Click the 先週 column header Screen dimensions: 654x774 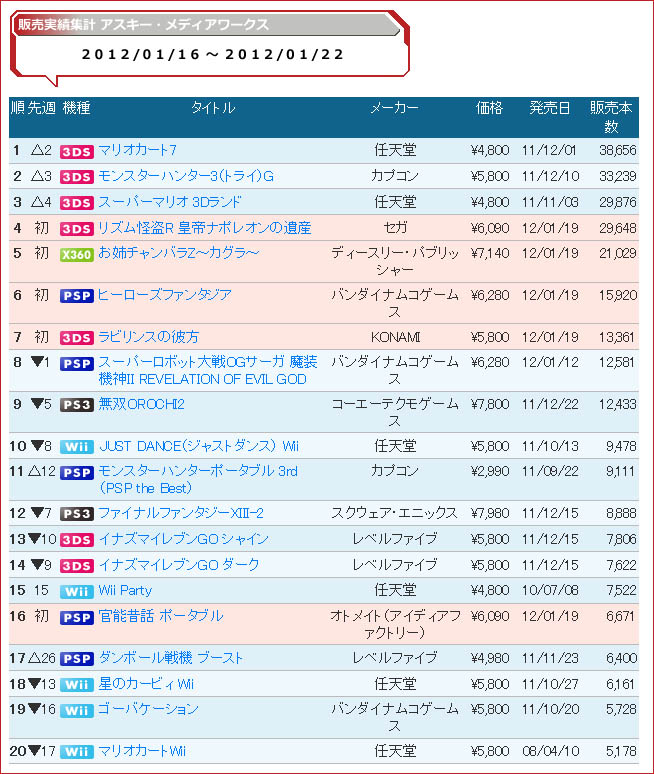pos(41,108)
